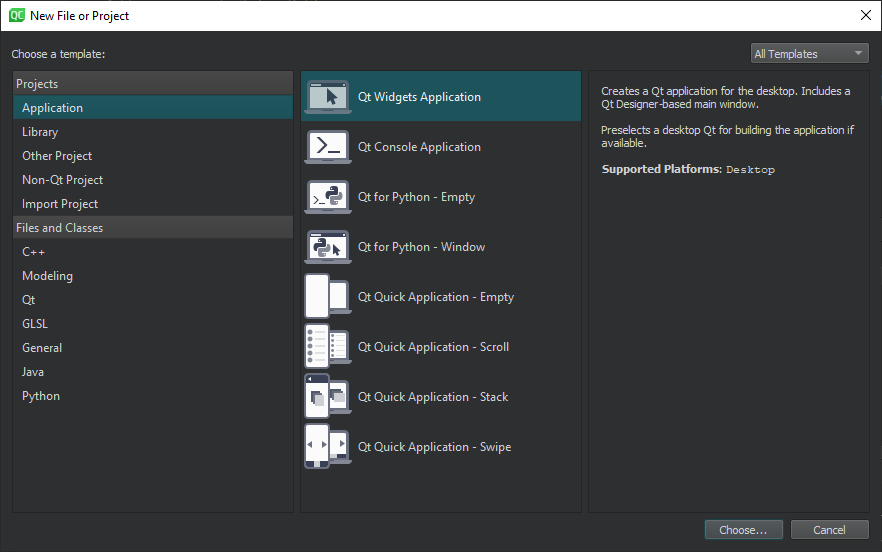Close the dialog with the X button

866,15
